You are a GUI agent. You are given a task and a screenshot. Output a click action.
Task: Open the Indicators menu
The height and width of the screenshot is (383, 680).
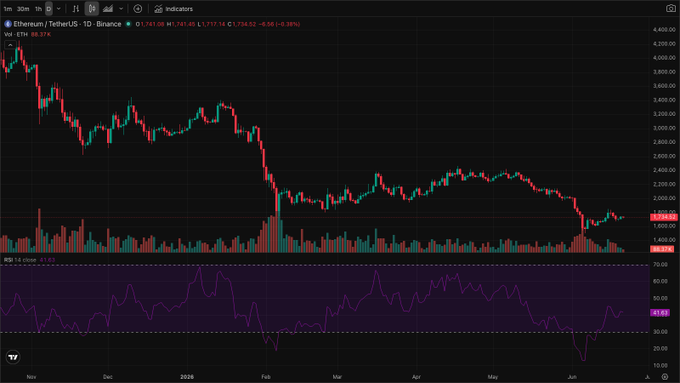[x=173, y=9]
